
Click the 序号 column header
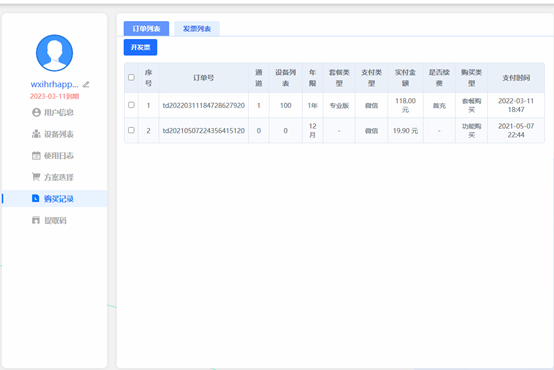[148, 78]
